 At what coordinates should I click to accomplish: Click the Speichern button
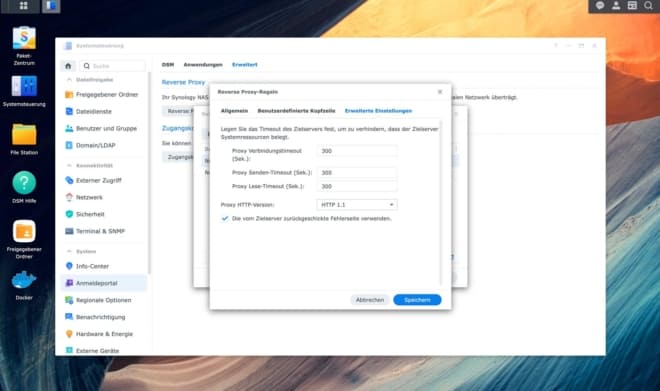click(x=417, y=300)
